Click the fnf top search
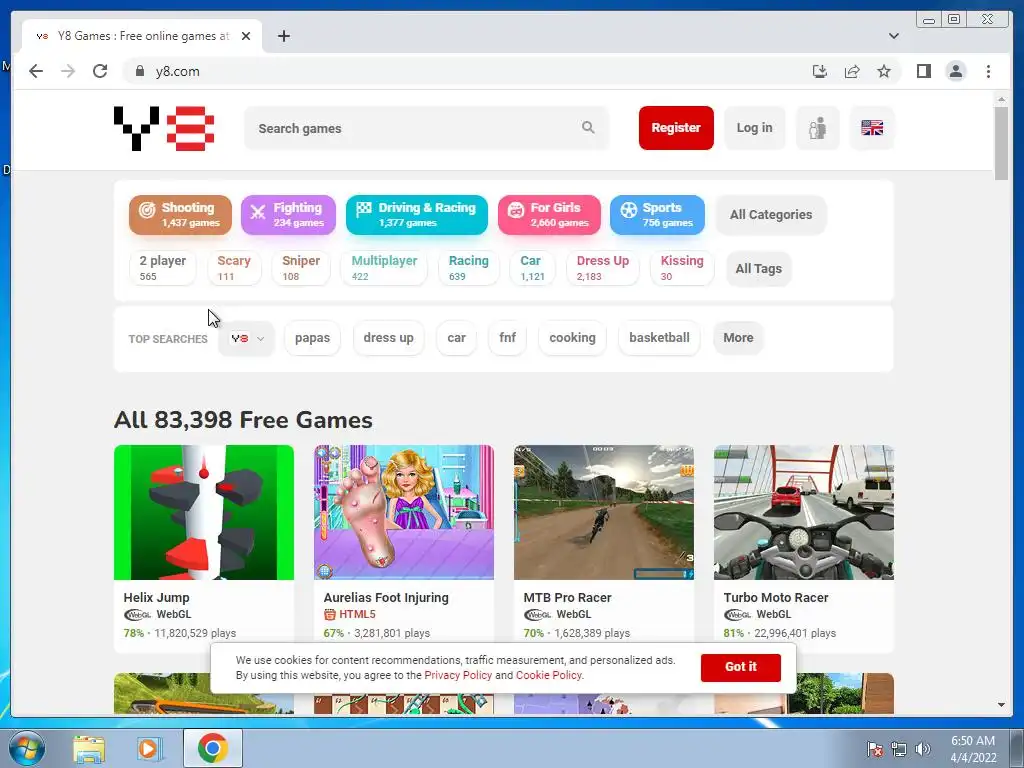This screenshot has height=768, width=1024. tap(507, 338)
